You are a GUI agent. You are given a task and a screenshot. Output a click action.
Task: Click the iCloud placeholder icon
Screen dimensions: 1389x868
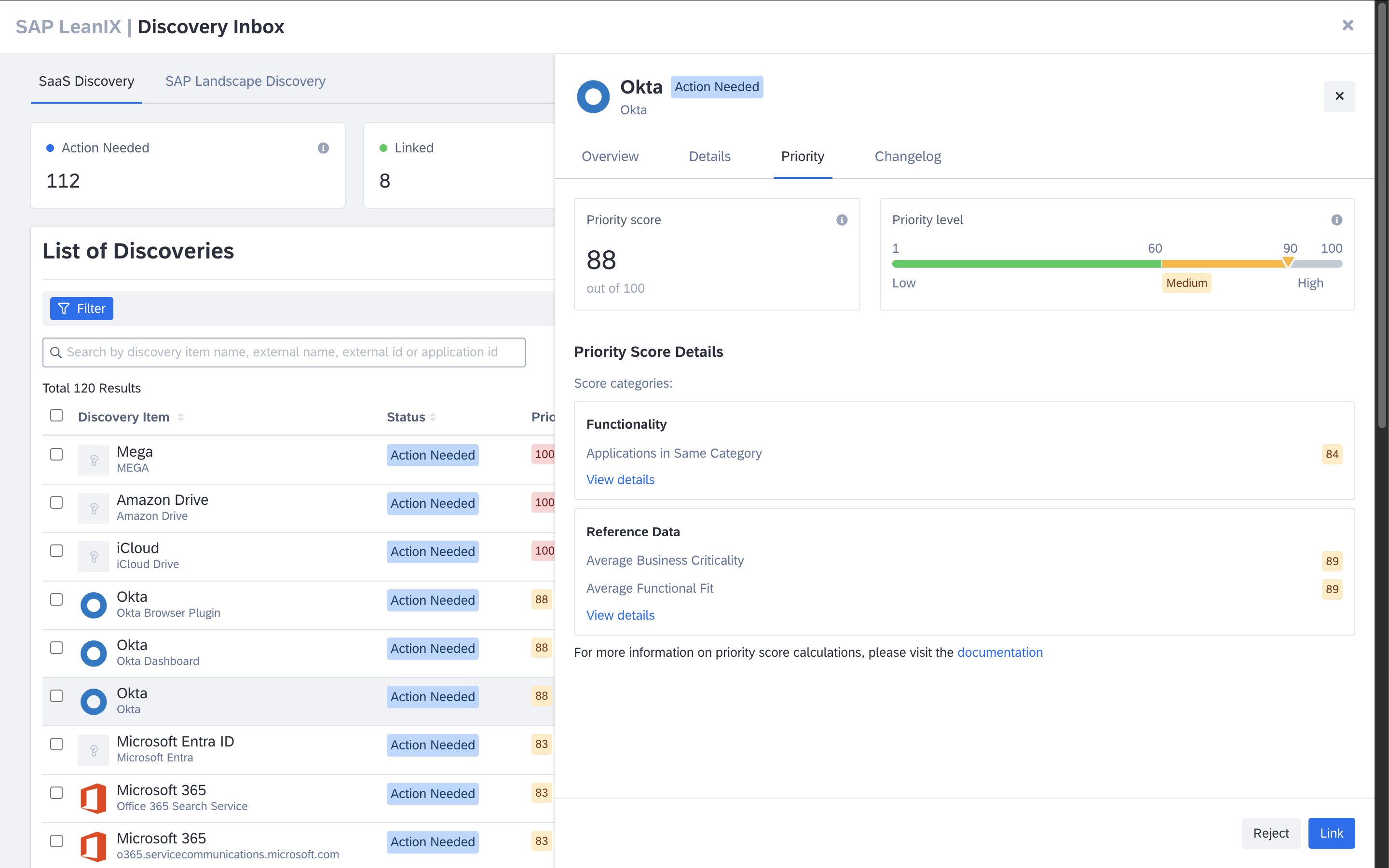(x=94, y=556)
